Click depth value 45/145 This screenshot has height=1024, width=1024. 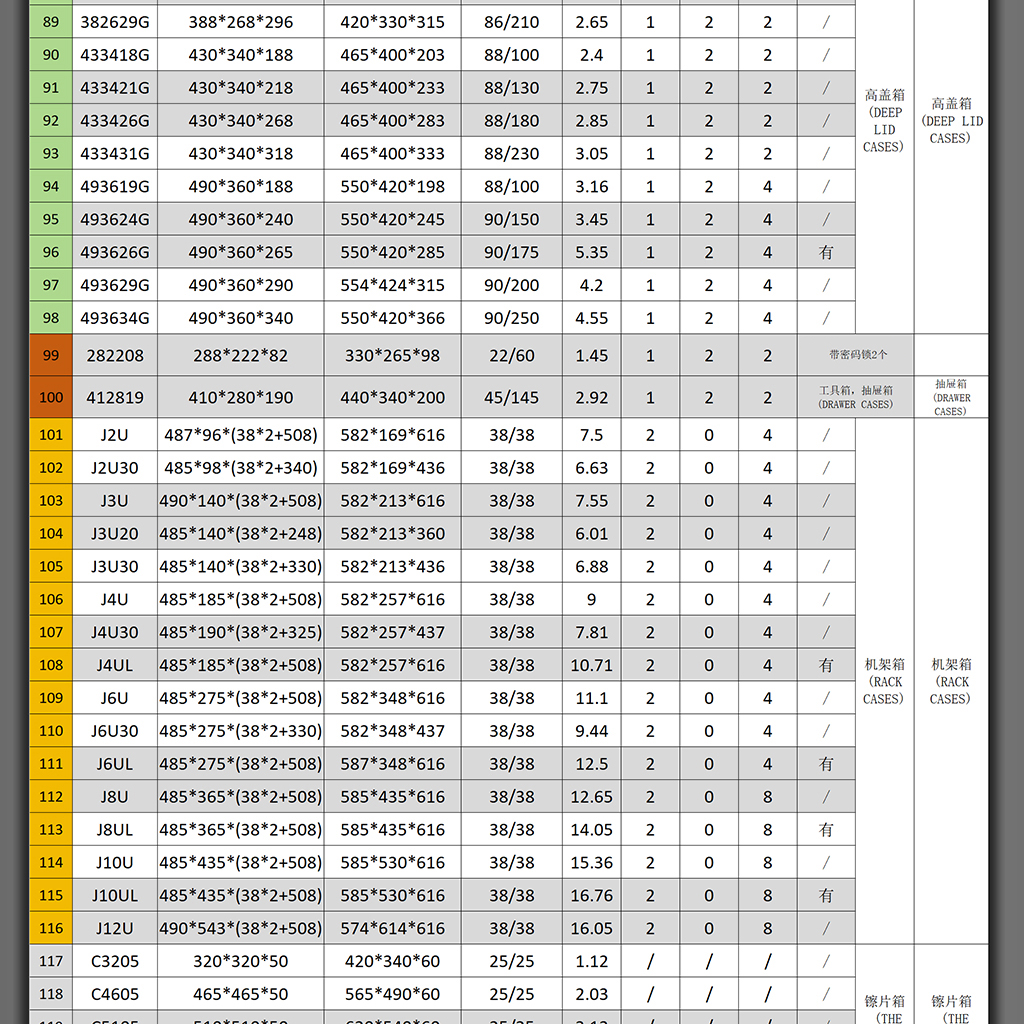511,397
